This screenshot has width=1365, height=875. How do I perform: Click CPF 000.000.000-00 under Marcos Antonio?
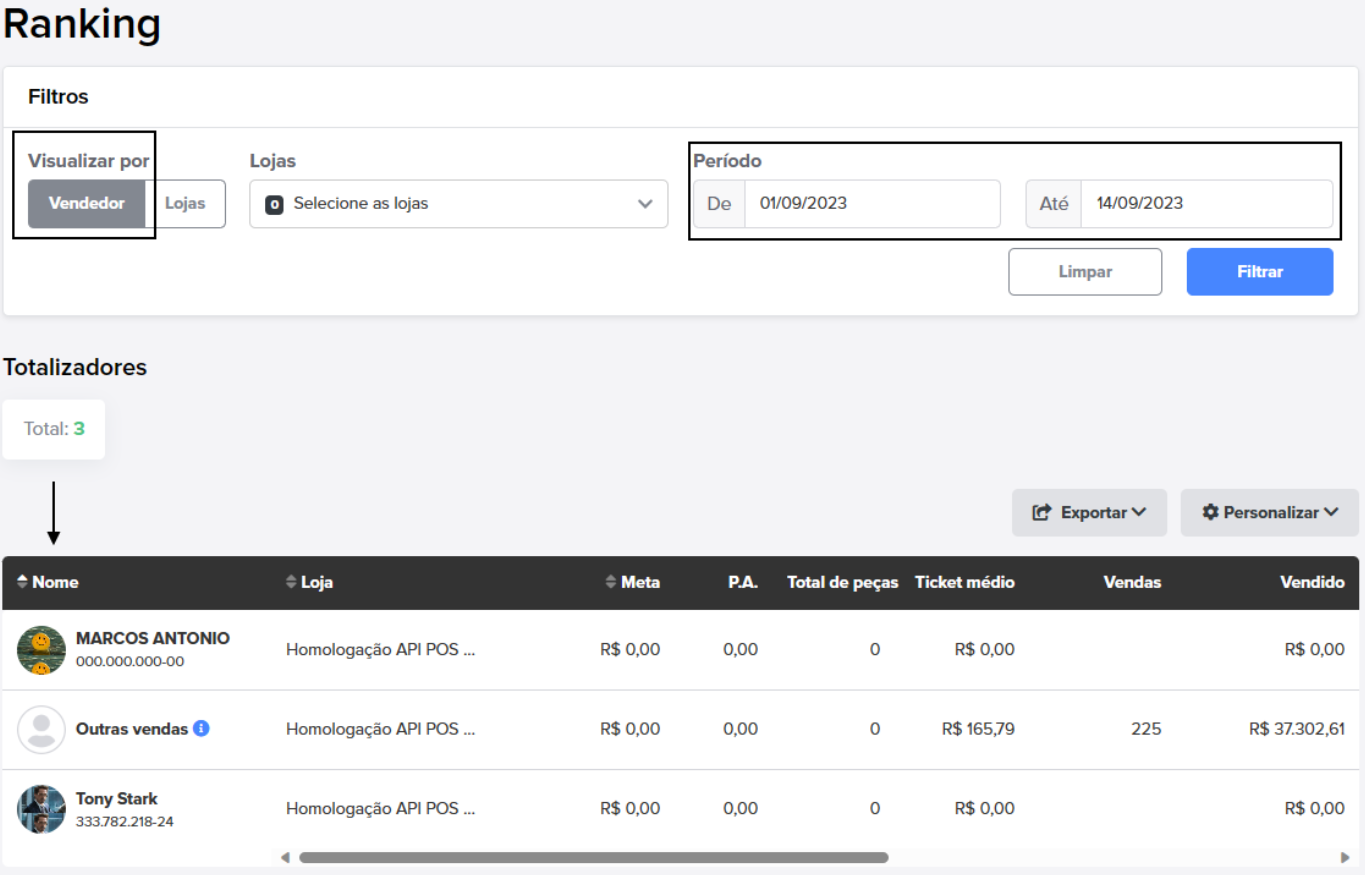click(x=130, y=661)
